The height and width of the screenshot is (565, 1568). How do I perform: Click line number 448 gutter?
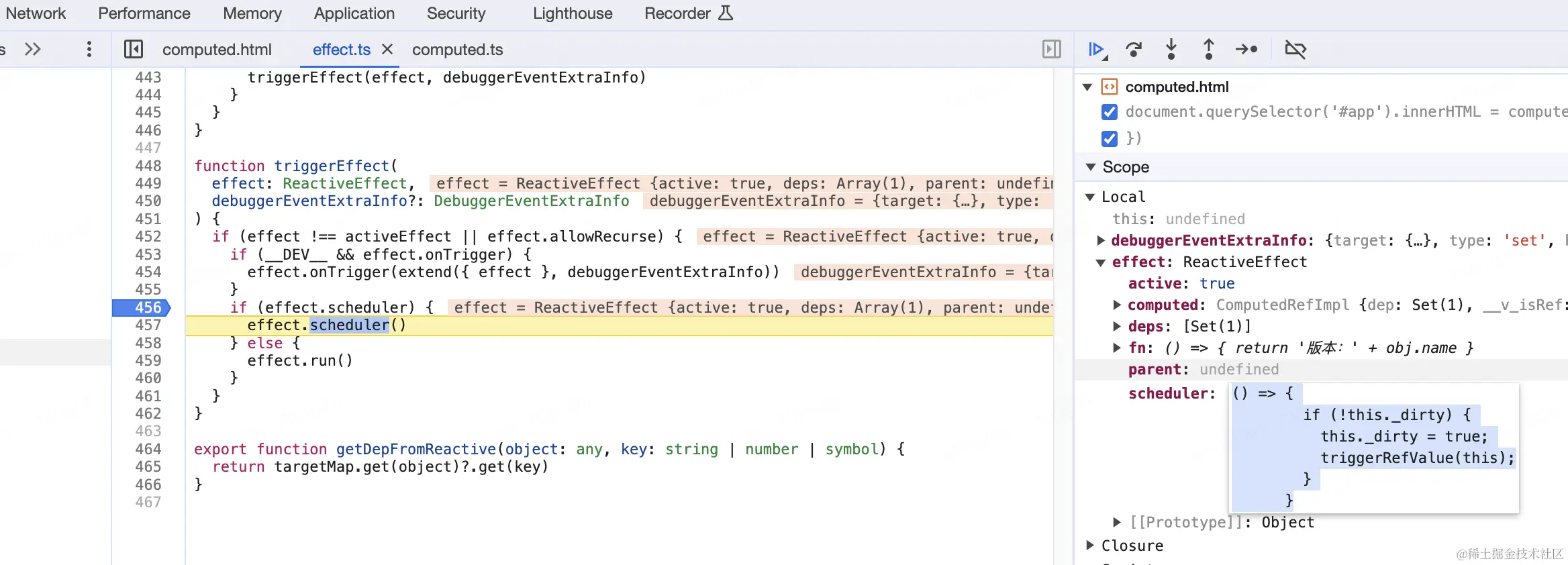click(148, 166)
